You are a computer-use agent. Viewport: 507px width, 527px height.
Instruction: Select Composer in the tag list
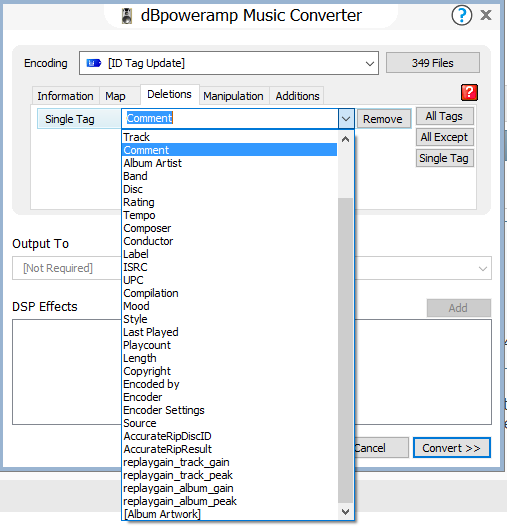[229, 228]
